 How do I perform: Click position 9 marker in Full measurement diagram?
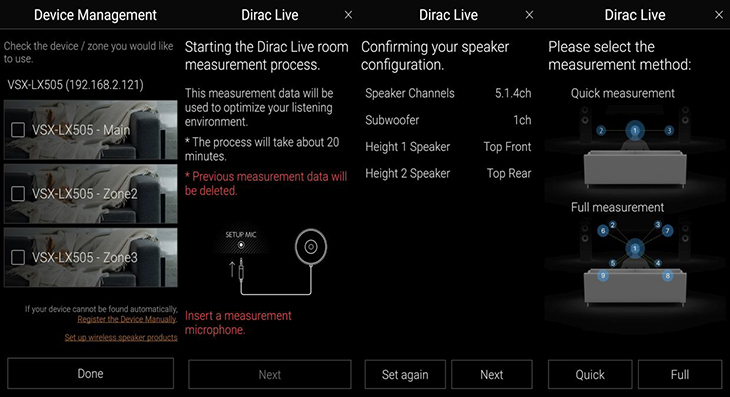603,276
